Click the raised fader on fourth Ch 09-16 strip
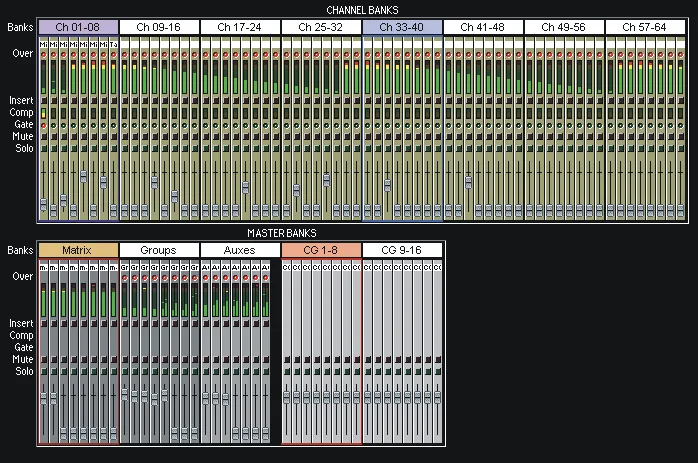This screenshot has width=698, height=463. (x=154, y=183)
